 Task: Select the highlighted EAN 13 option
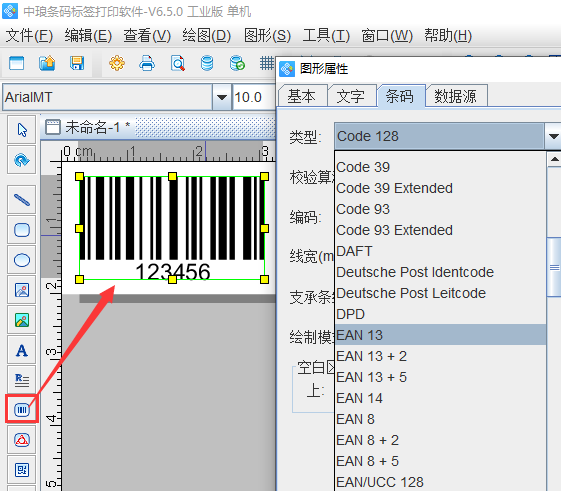[441, 335]
